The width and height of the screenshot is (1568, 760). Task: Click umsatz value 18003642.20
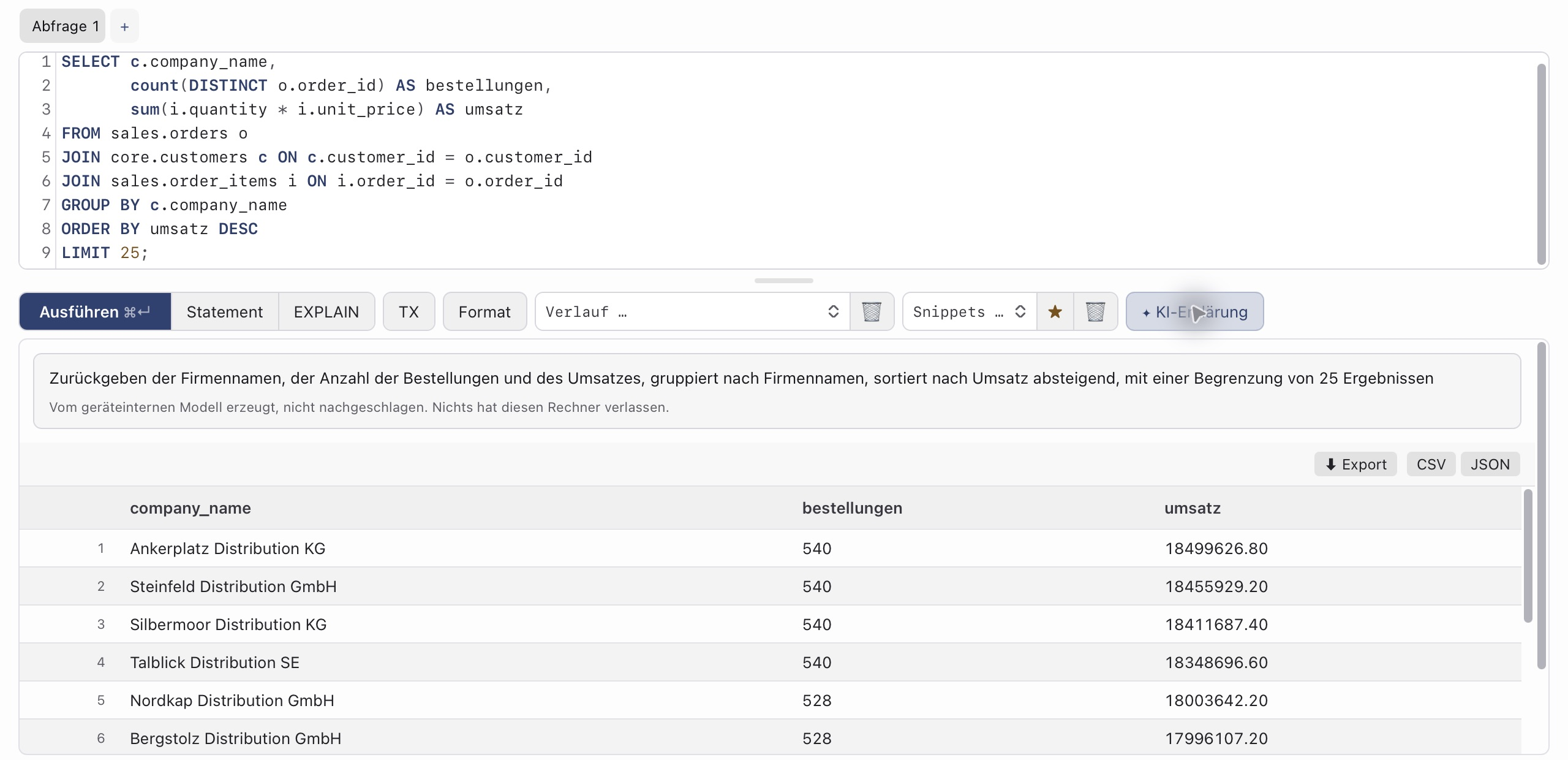click(1216, 700)
